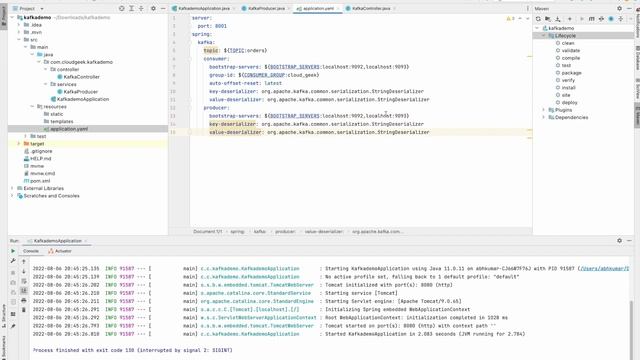Expand External Libraries node
Screen dimensions: 640x360
[x=12, y=188]
